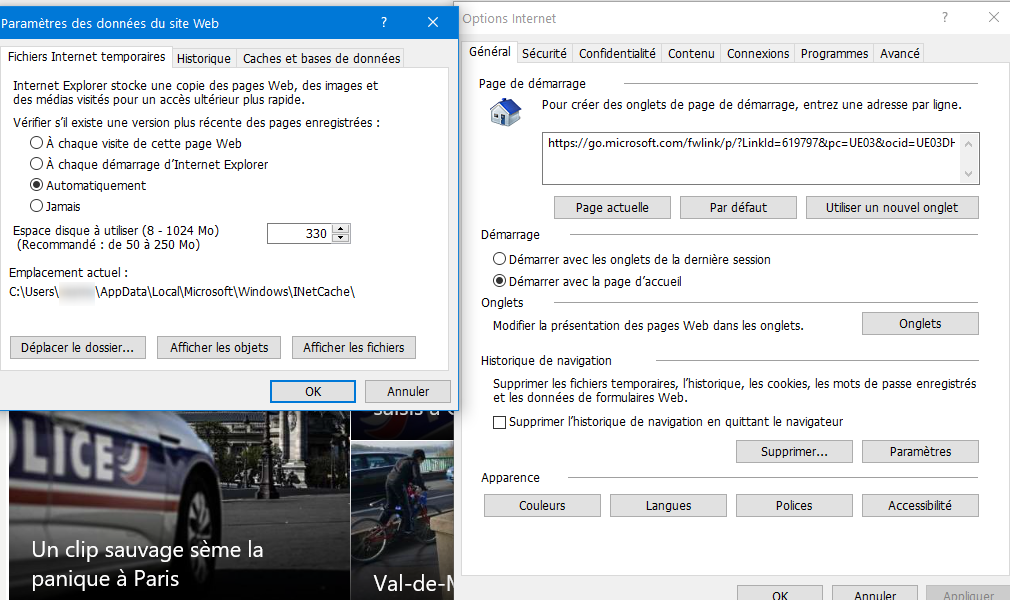Confirm with OK in site data settings dialog
The width and height of the screenshot is (1010, 600).
pyautogui.click(x=313, y=391)
